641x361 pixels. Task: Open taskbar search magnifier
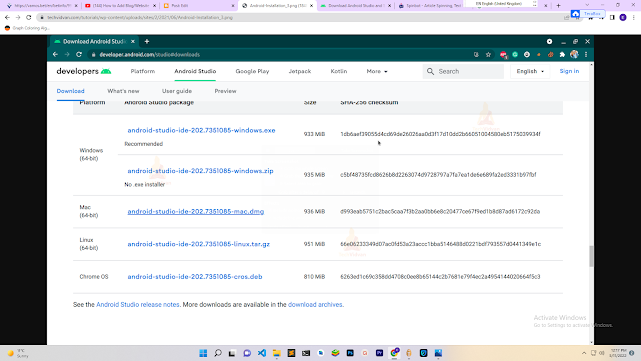[x=218, y=353]
